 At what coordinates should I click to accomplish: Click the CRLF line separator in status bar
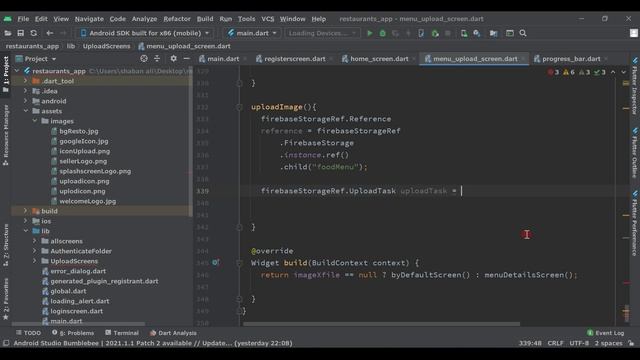pyautogui.click(x=555, y=343)
